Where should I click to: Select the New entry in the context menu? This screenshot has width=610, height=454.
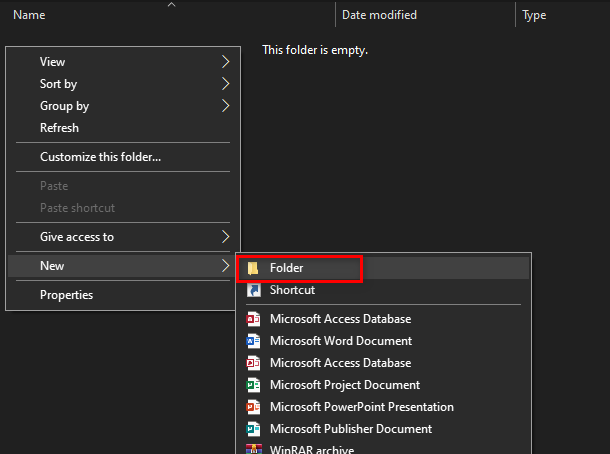52,266
